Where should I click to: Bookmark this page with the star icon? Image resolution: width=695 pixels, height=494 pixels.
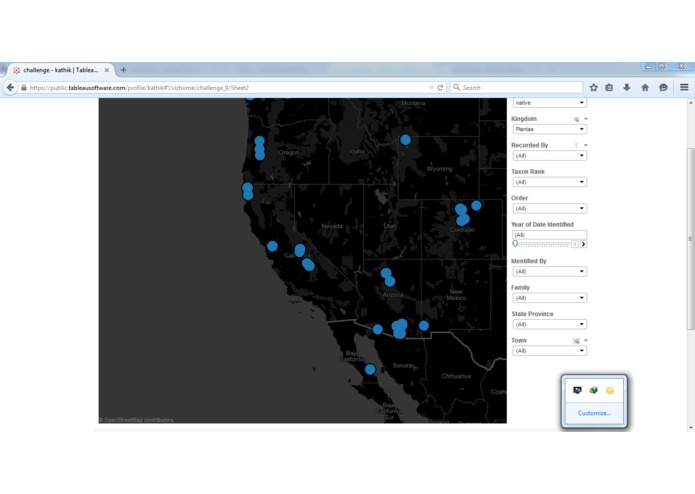[x=593, y=88]
